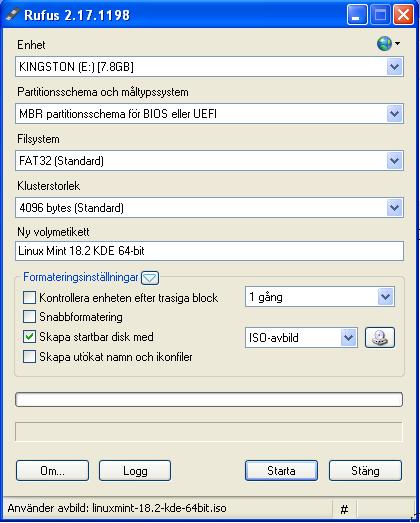Image resolution: width=420 pixels, height=523 pixels.
Task: Open the Enhet device dropdown
Action: pos(209,67)
